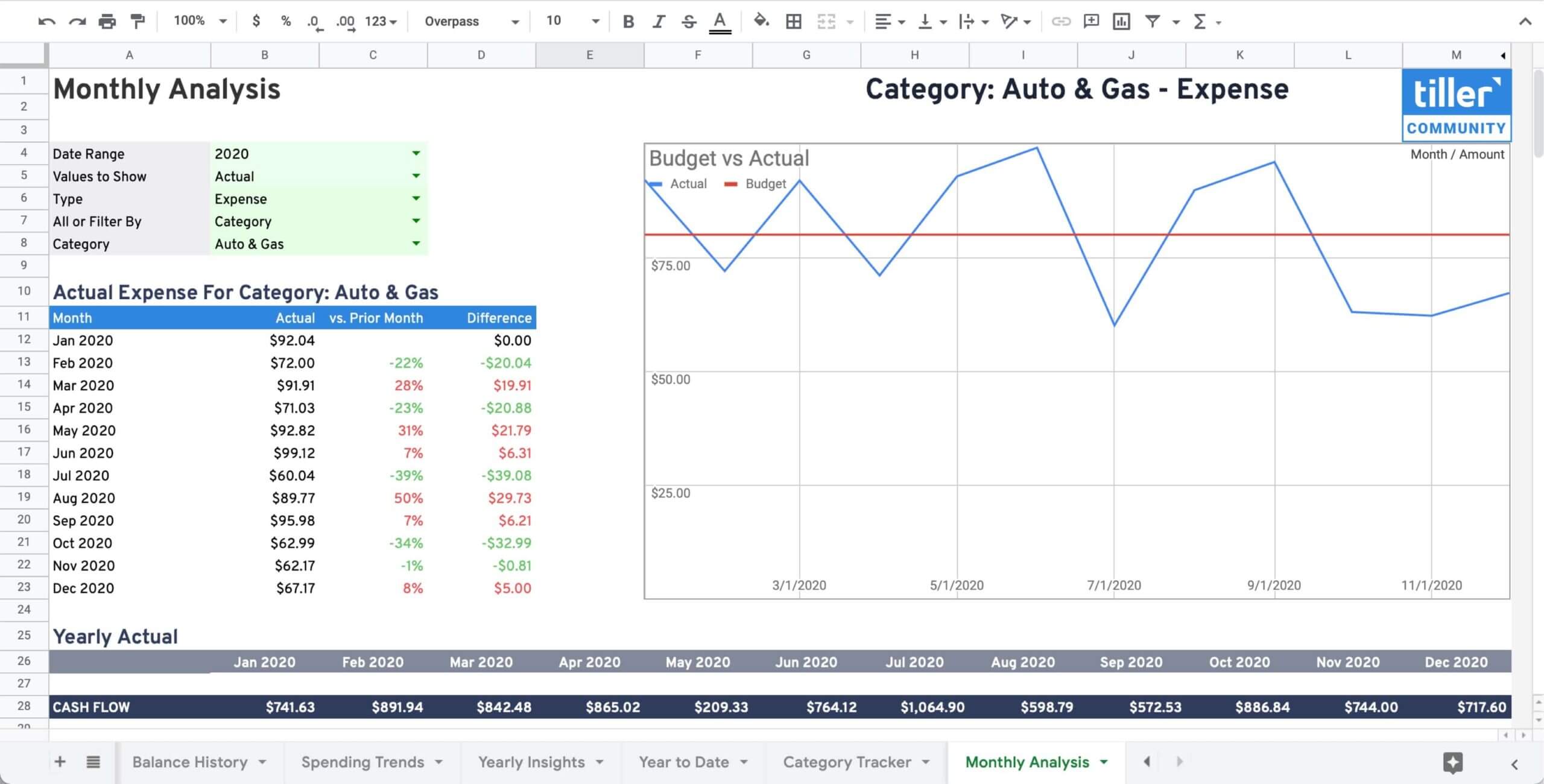
Task: Switch to the Category Tracker tab
Action: [x=856, y=762]
